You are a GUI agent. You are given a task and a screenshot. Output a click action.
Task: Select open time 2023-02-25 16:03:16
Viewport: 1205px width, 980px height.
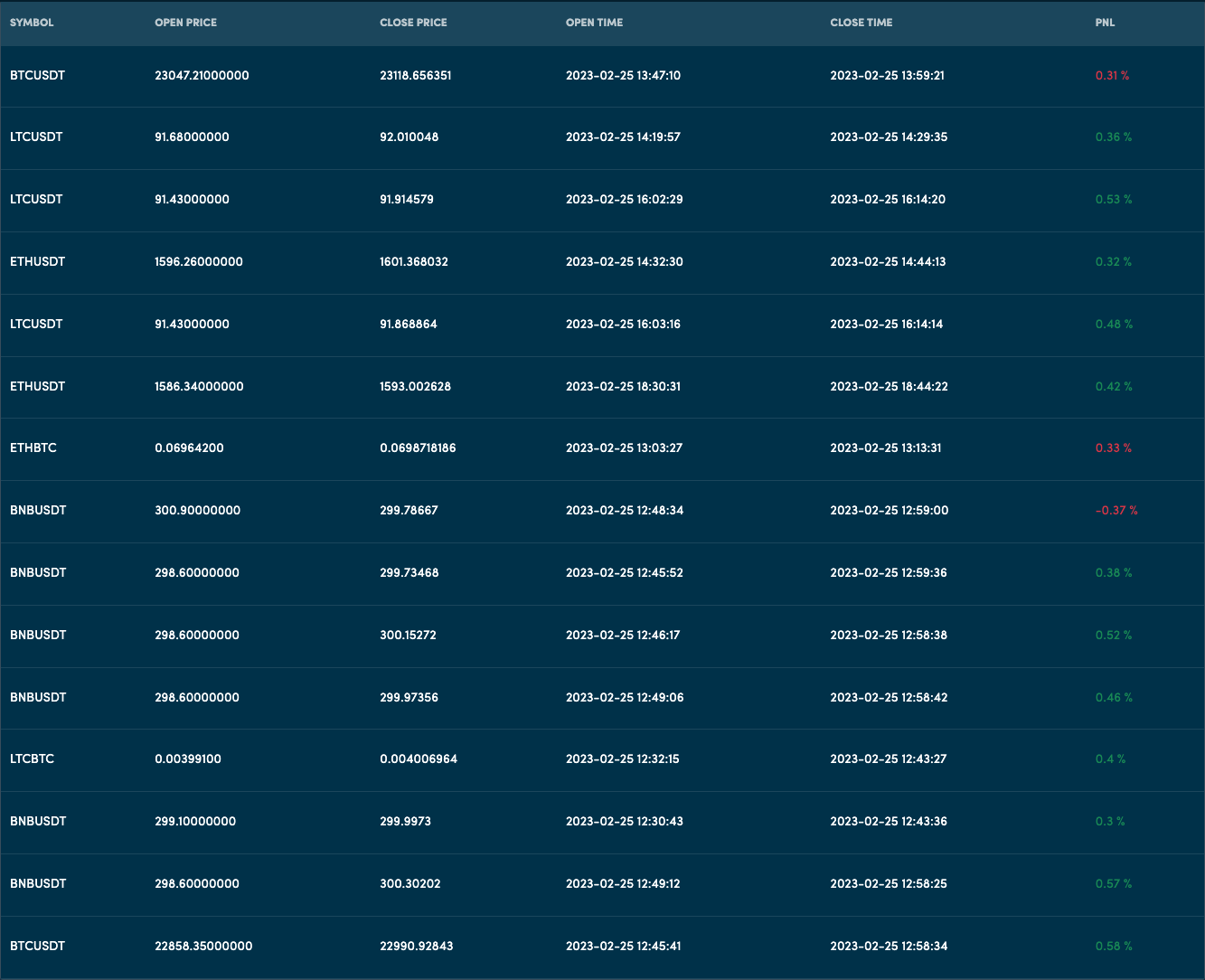tap(623, 324)
